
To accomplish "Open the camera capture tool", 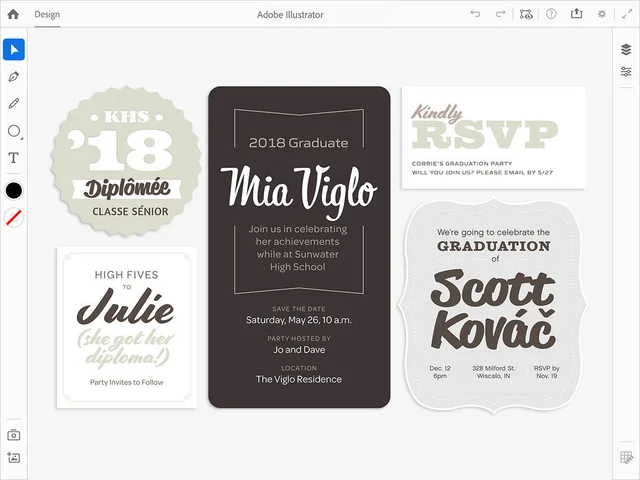I will (x=14, y=435).
